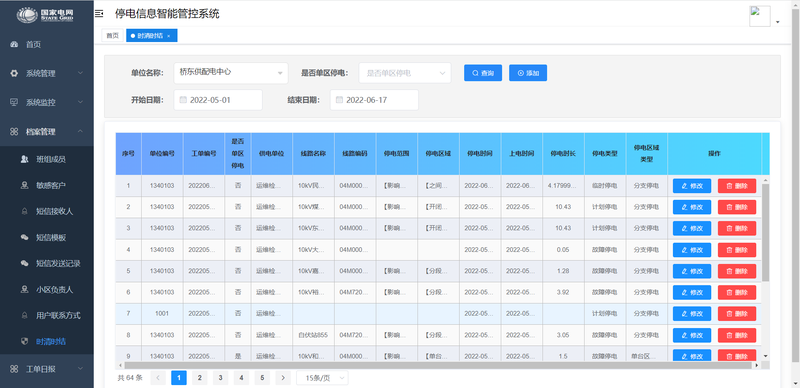Open the user avatar menu
800x388 pixels.
[760, 16]
